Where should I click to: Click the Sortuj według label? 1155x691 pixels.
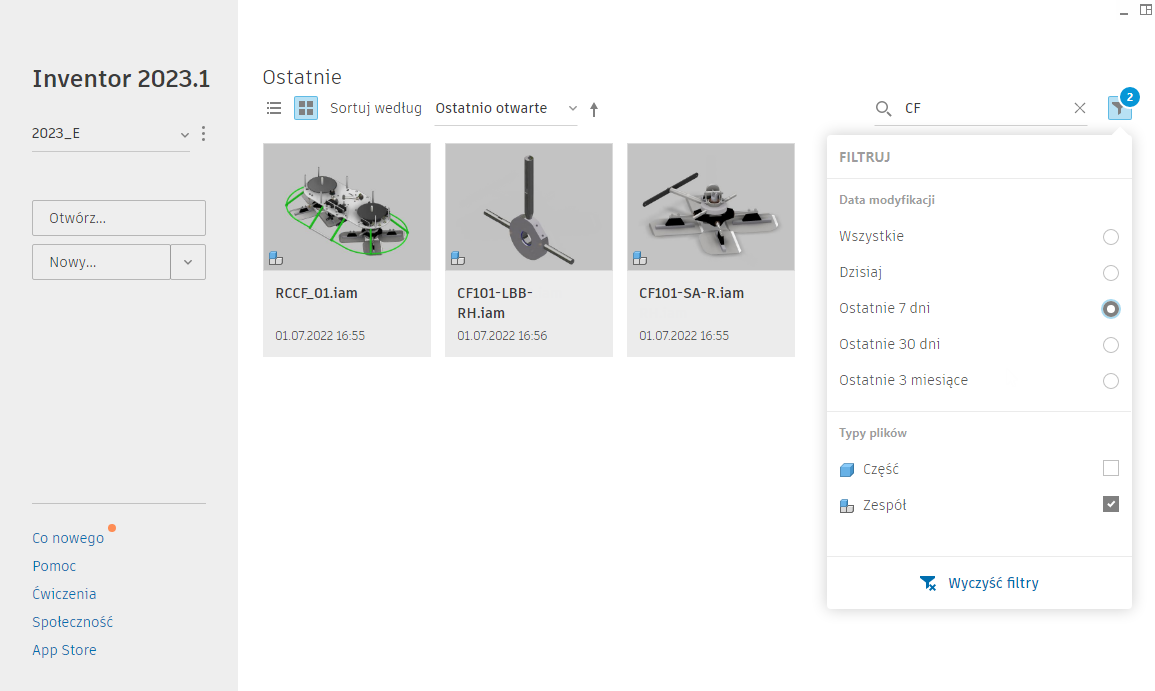376,108
